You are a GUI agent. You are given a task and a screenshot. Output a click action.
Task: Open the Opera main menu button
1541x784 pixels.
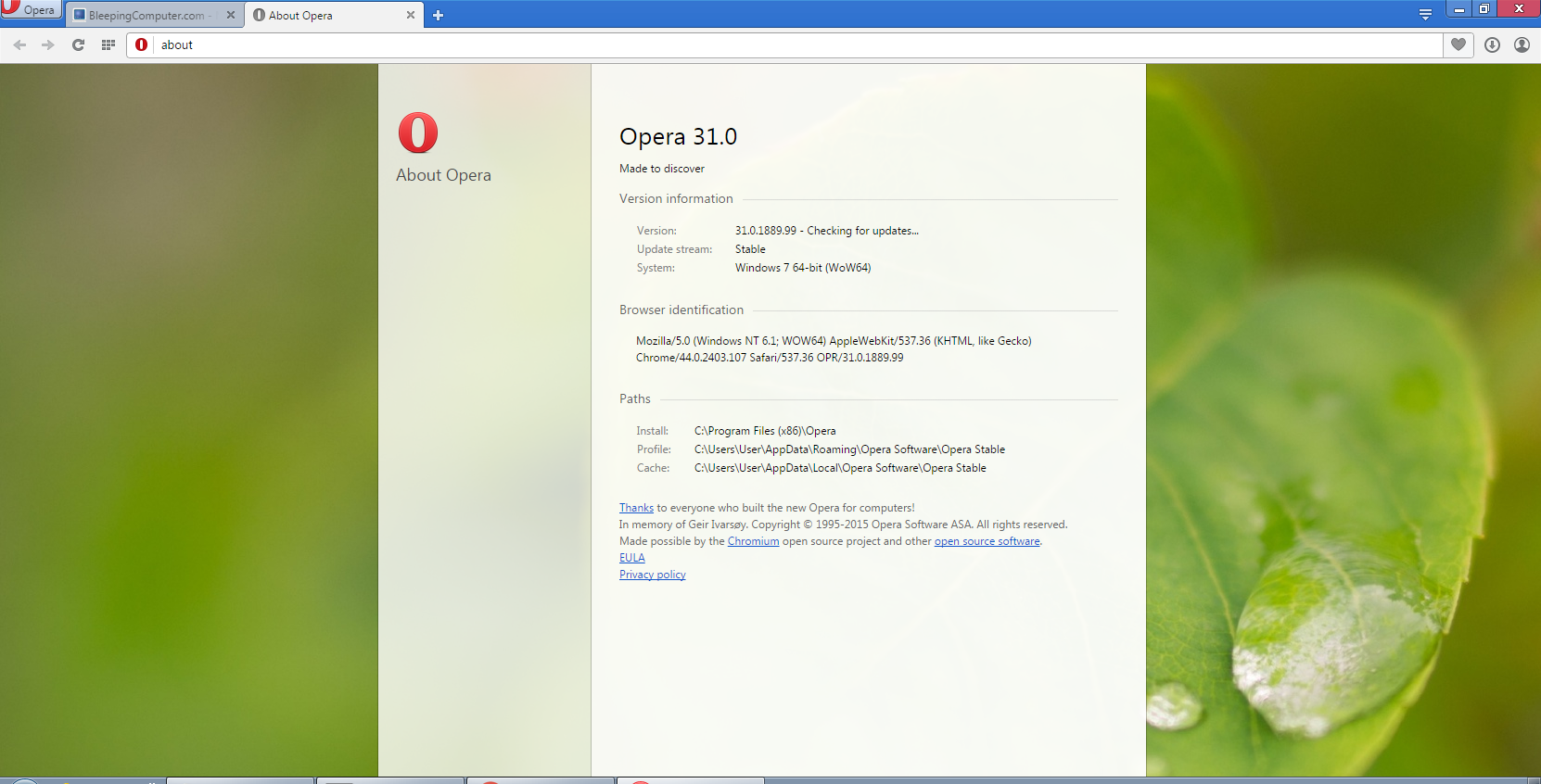click(x=31, y=9)
